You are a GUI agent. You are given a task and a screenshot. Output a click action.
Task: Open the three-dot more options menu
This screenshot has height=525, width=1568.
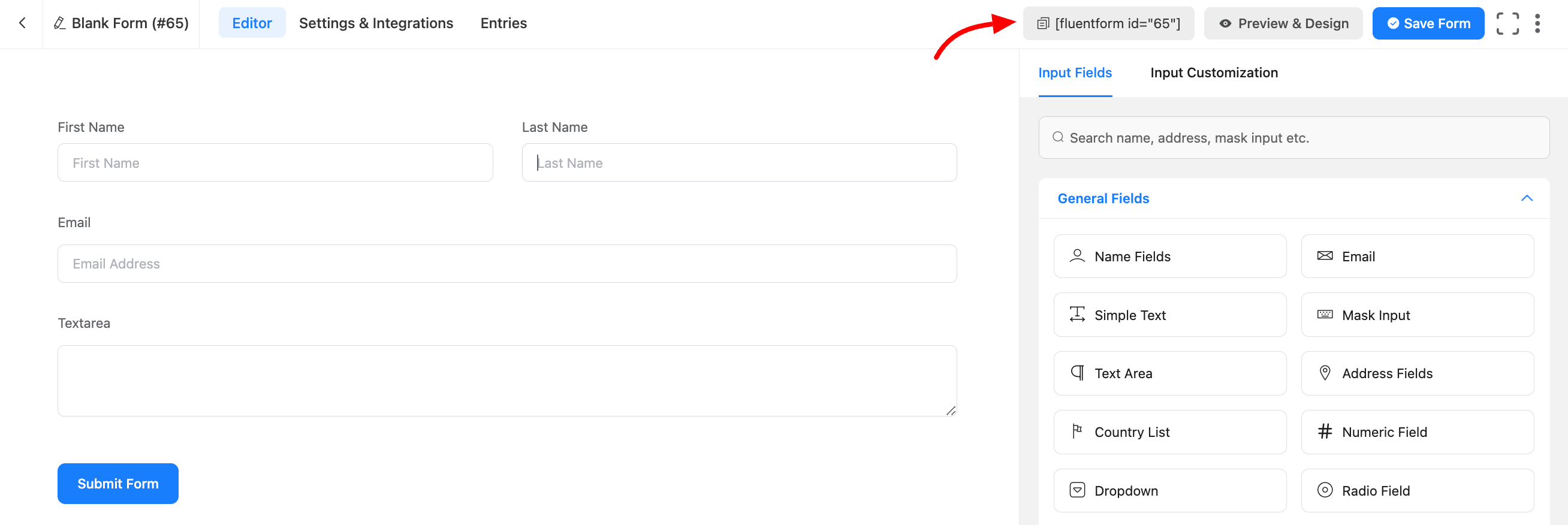(1537, 24)
